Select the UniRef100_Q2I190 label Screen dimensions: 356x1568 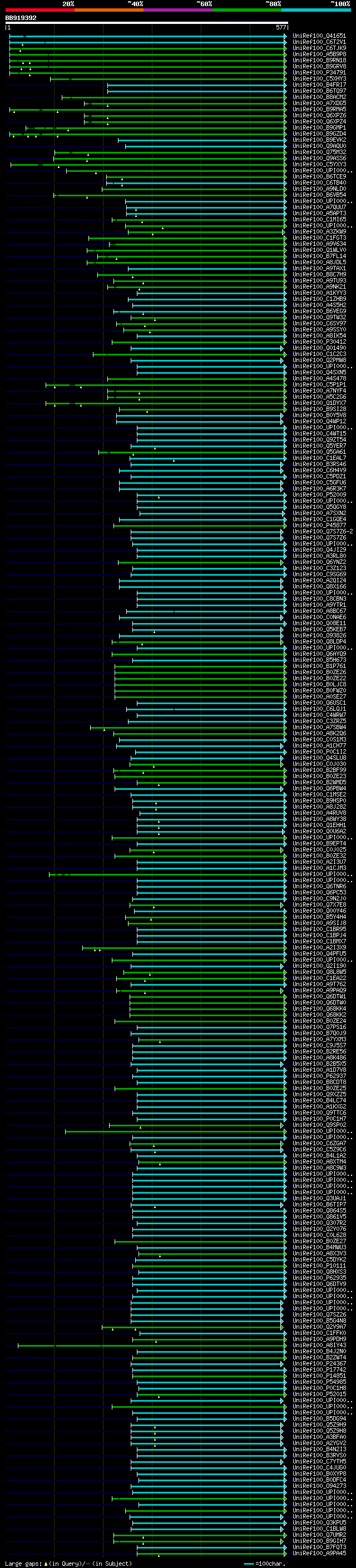(319, 966)
